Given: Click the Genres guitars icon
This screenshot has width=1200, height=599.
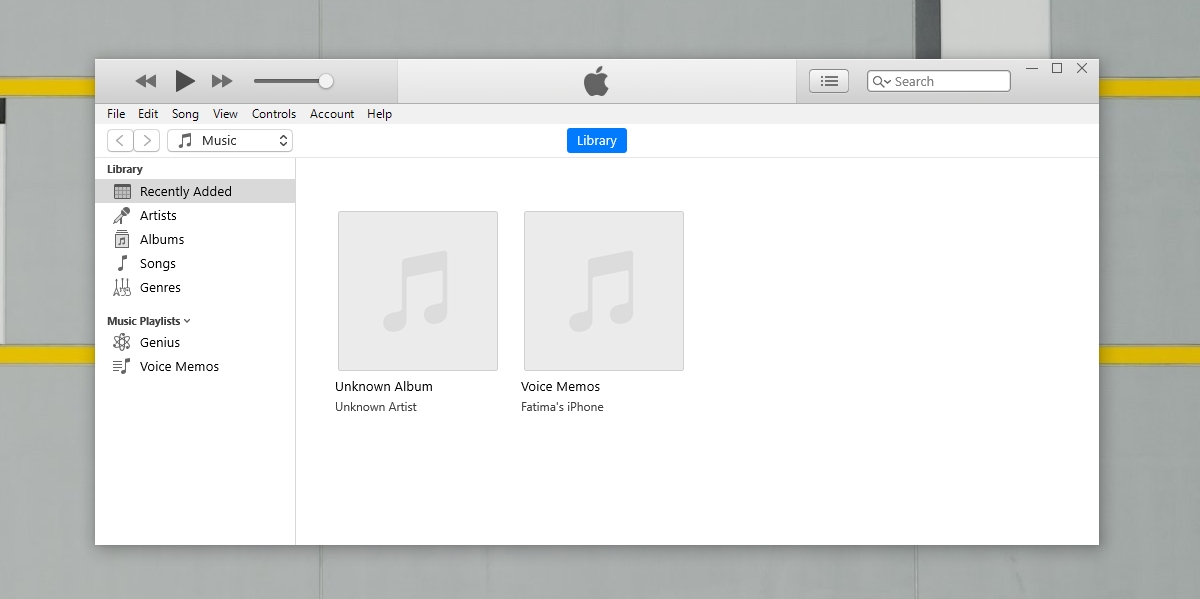Looking at the screenshot, I should [x=122, y=287].
